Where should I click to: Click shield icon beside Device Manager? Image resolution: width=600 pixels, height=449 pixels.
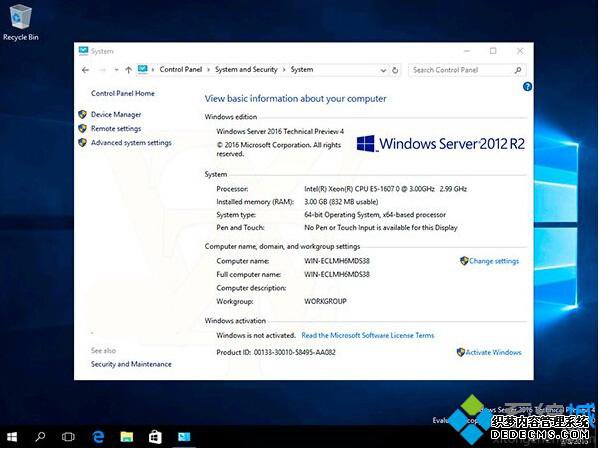tap(82, 114)
